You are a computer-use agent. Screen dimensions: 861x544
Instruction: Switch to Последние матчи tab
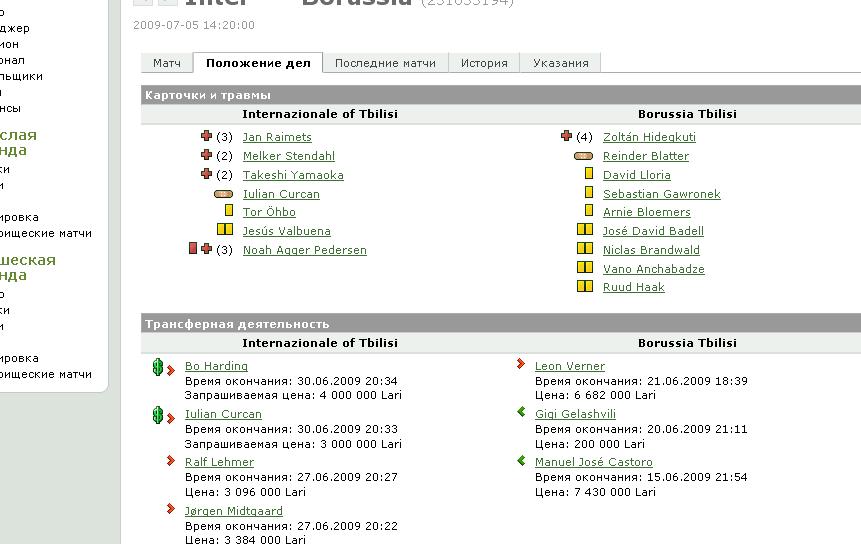pos(385,63)
